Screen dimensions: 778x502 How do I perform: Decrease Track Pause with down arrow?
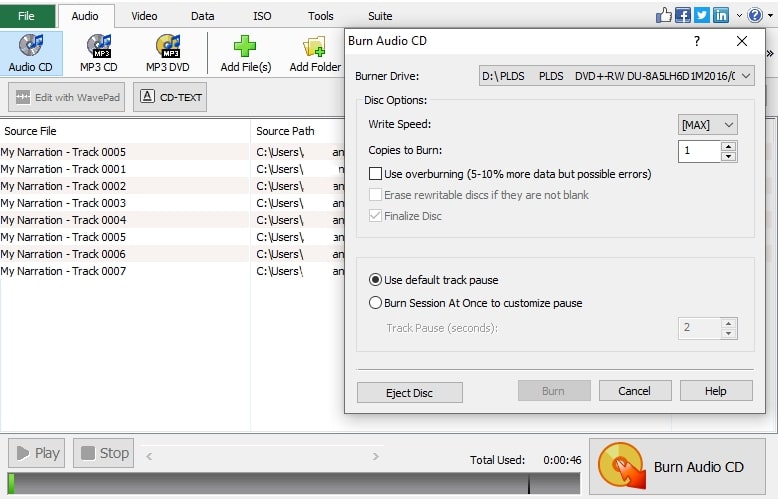pos(728,334)
